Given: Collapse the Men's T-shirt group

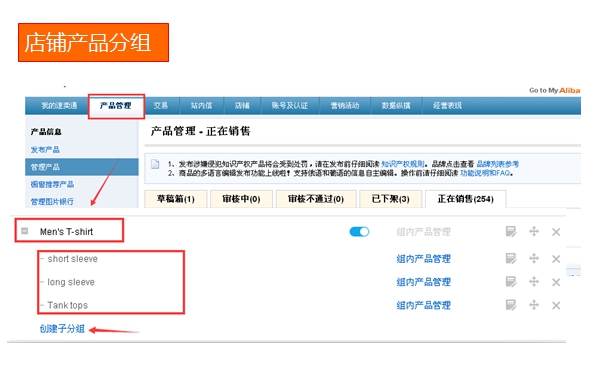Looking at the screenshot, I should pos(25,231).
